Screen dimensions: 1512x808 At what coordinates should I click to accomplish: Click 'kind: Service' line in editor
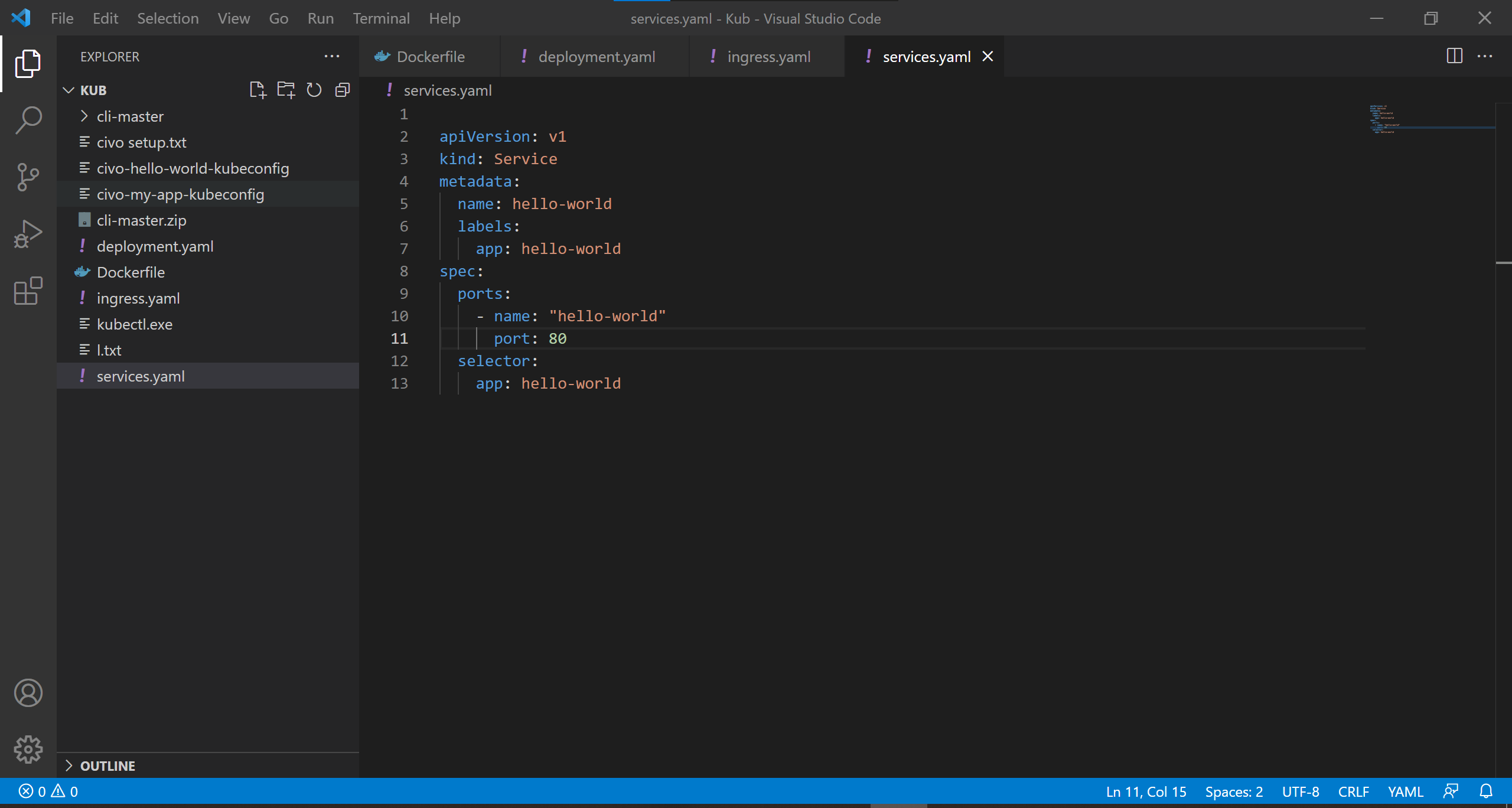[498, 159]
